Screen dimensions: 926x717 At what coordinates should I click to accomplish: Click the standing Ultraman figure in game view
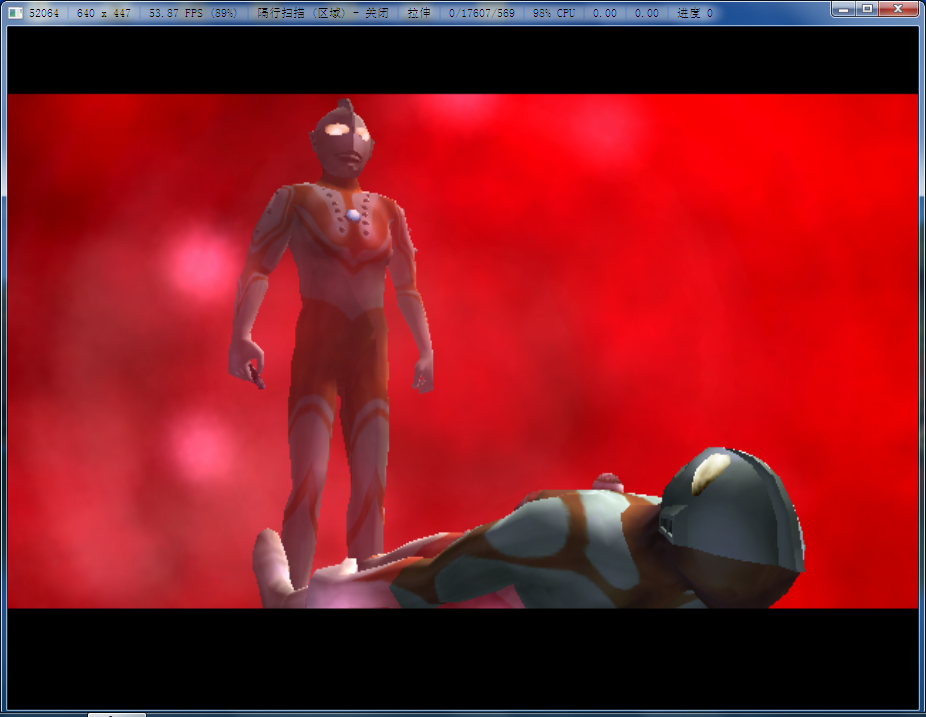click(x=331, y=343)
